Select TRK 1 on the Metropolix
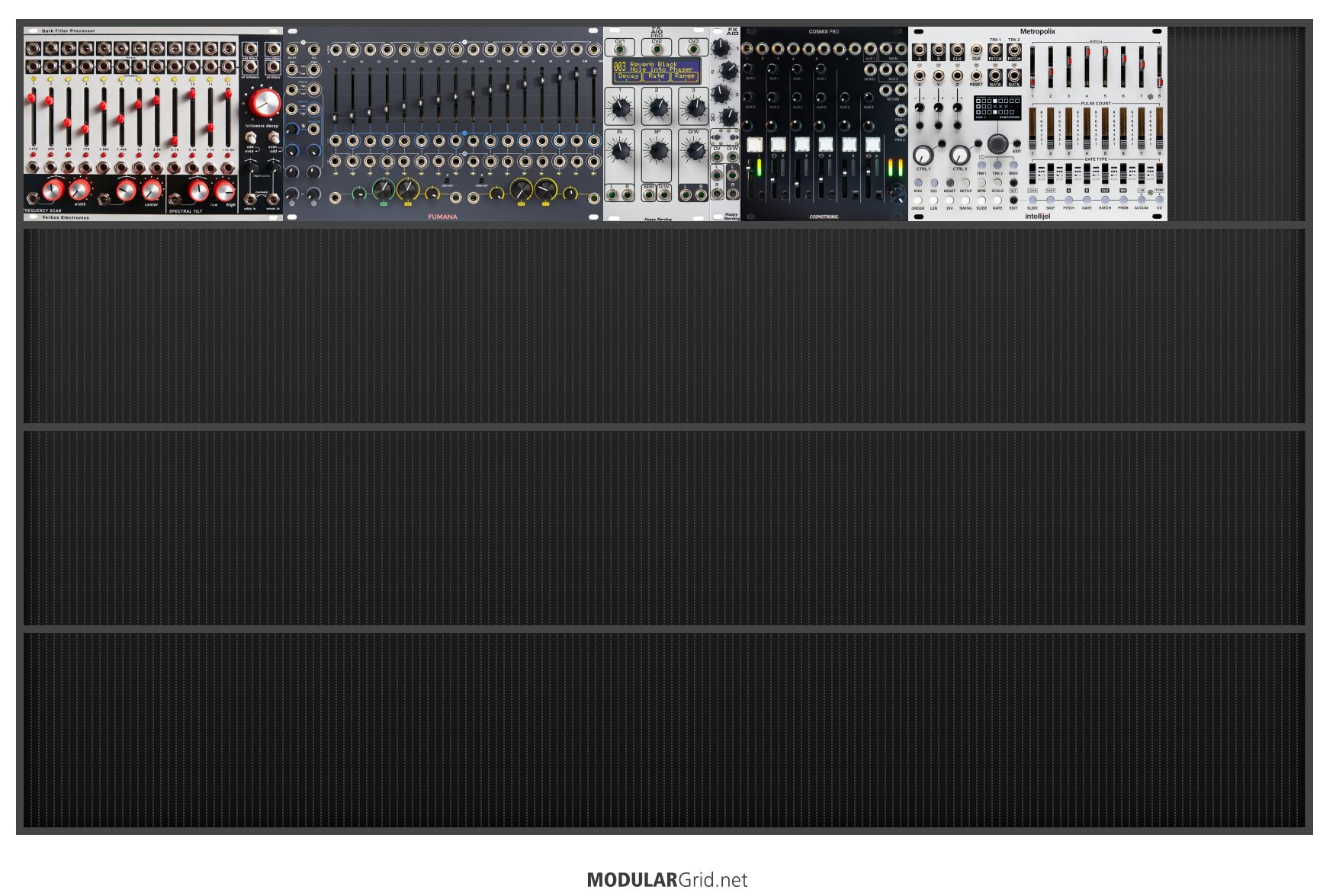 coord(981,165)
